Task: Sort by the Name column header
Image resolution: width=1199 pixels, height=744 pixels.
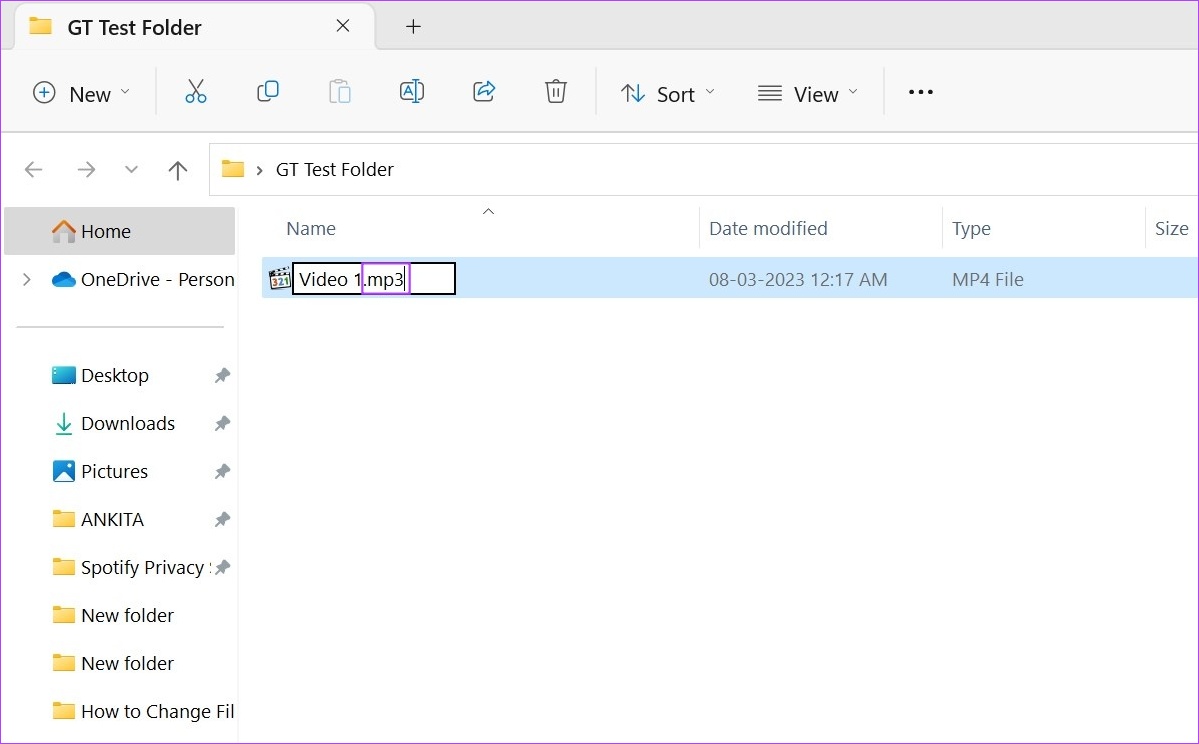Action: 310,229
